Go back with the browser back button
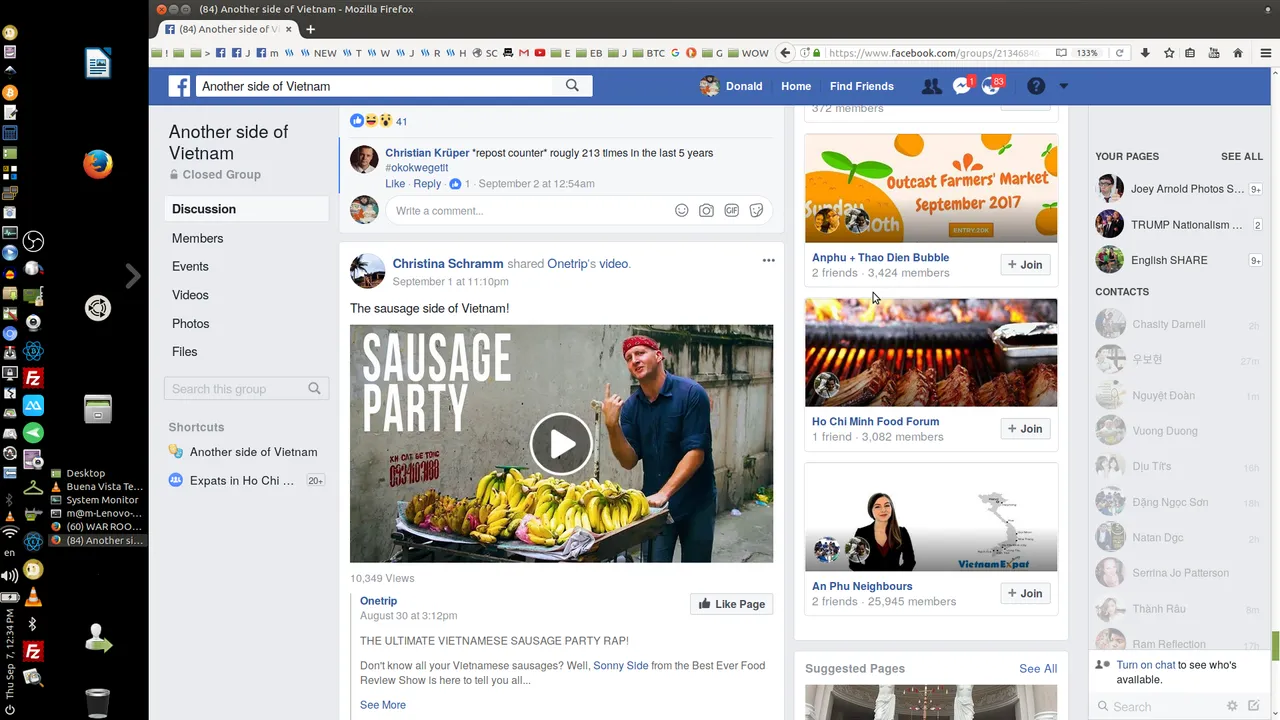1280x720 pixels. pos(785,53)
